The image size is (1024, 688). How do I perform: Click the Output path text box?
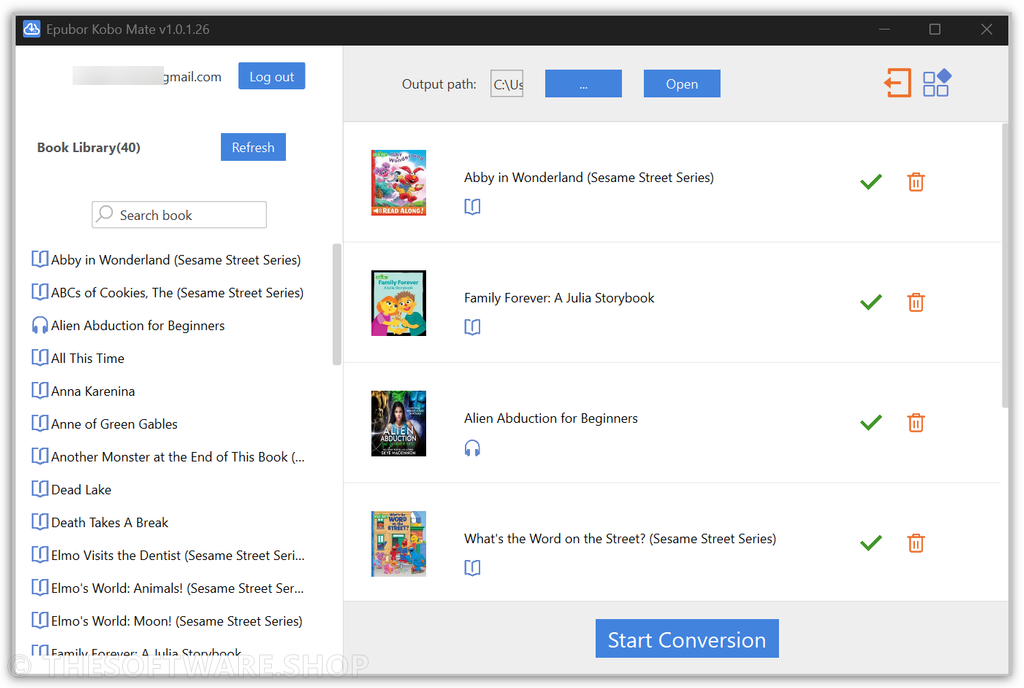[507, 84]
